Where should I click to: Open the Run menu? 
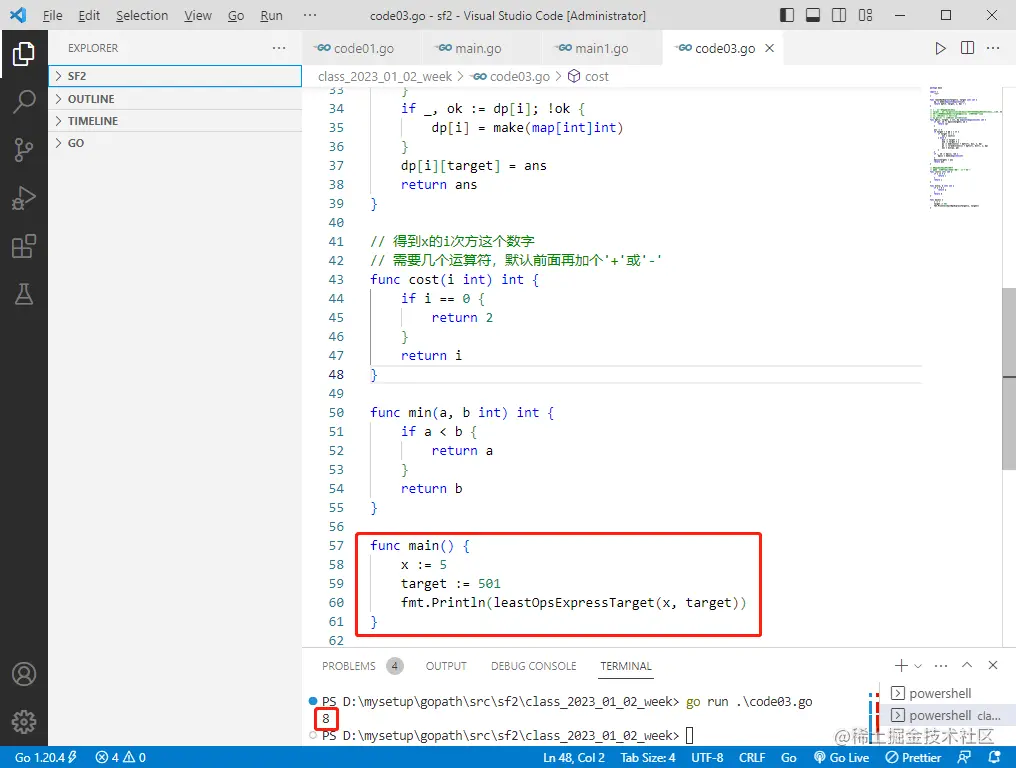(271, 16)
